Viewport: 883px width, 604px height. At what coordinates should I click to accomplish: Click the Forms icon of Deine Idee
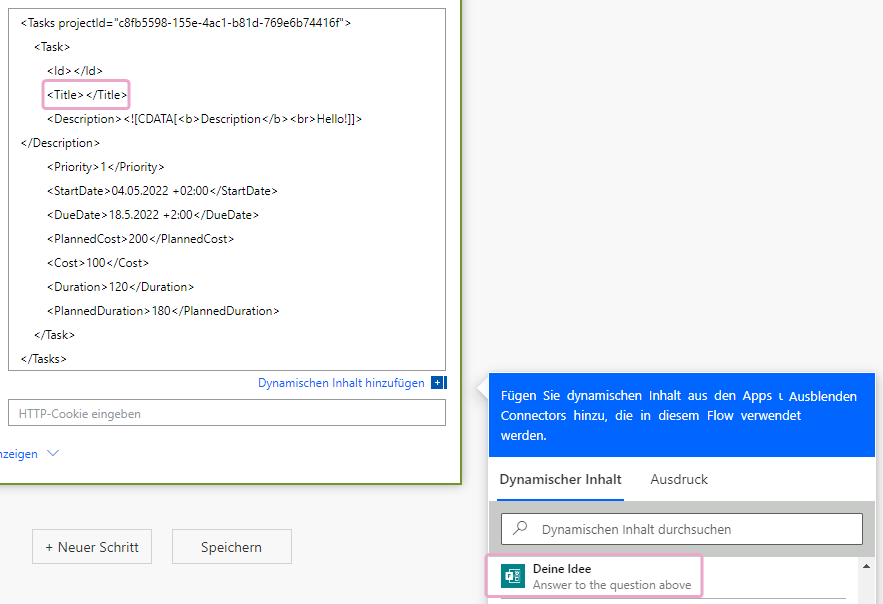[x=512, y=576]
